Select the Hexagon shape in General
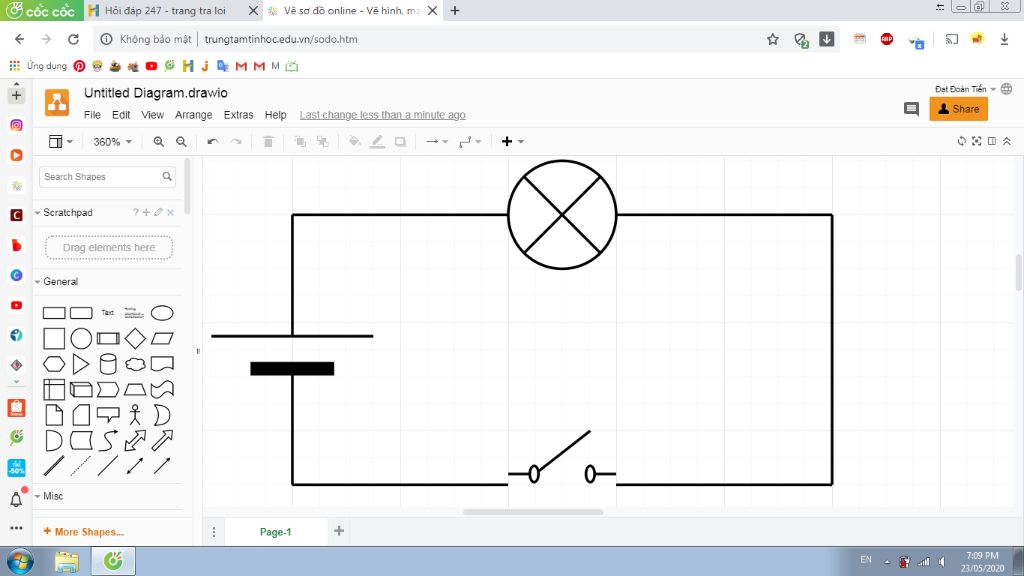This screenshot has width=1024, height=576. click(x=54, y=364)
